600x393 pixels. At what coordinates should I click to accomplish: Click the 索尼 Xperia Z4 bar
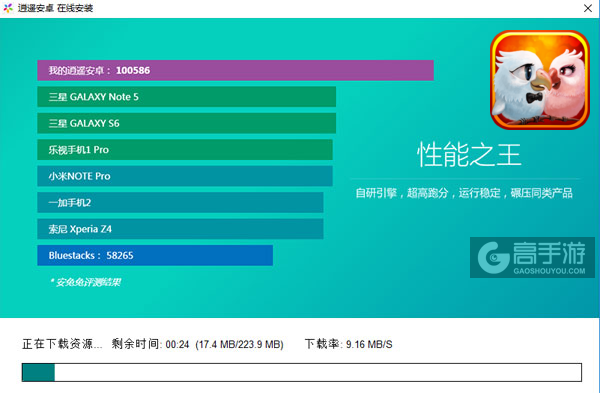pyautogui.click(x=180, y=229)
